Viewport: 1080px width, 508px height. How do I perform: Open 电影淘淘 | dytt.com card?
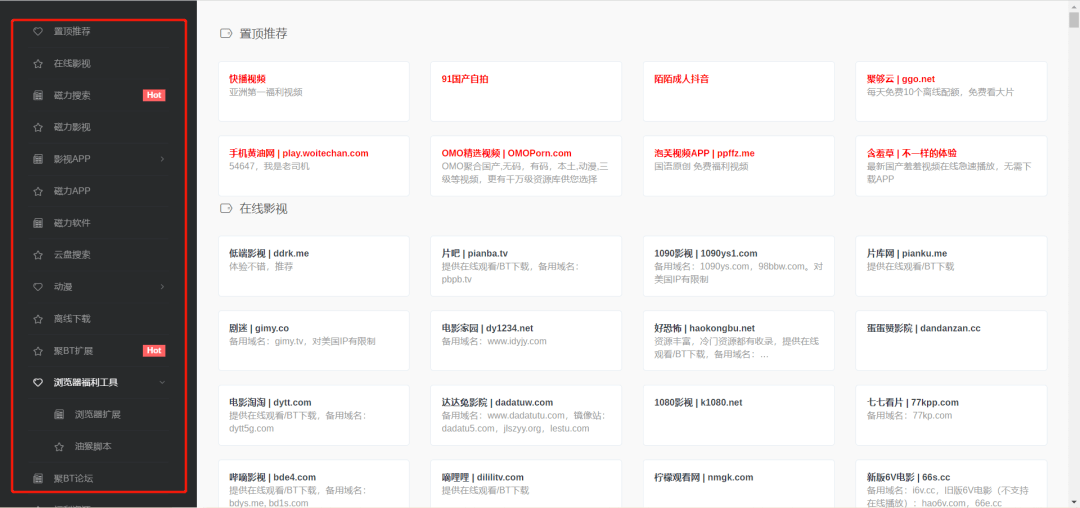pyautogui.click(x=313, y=415)
